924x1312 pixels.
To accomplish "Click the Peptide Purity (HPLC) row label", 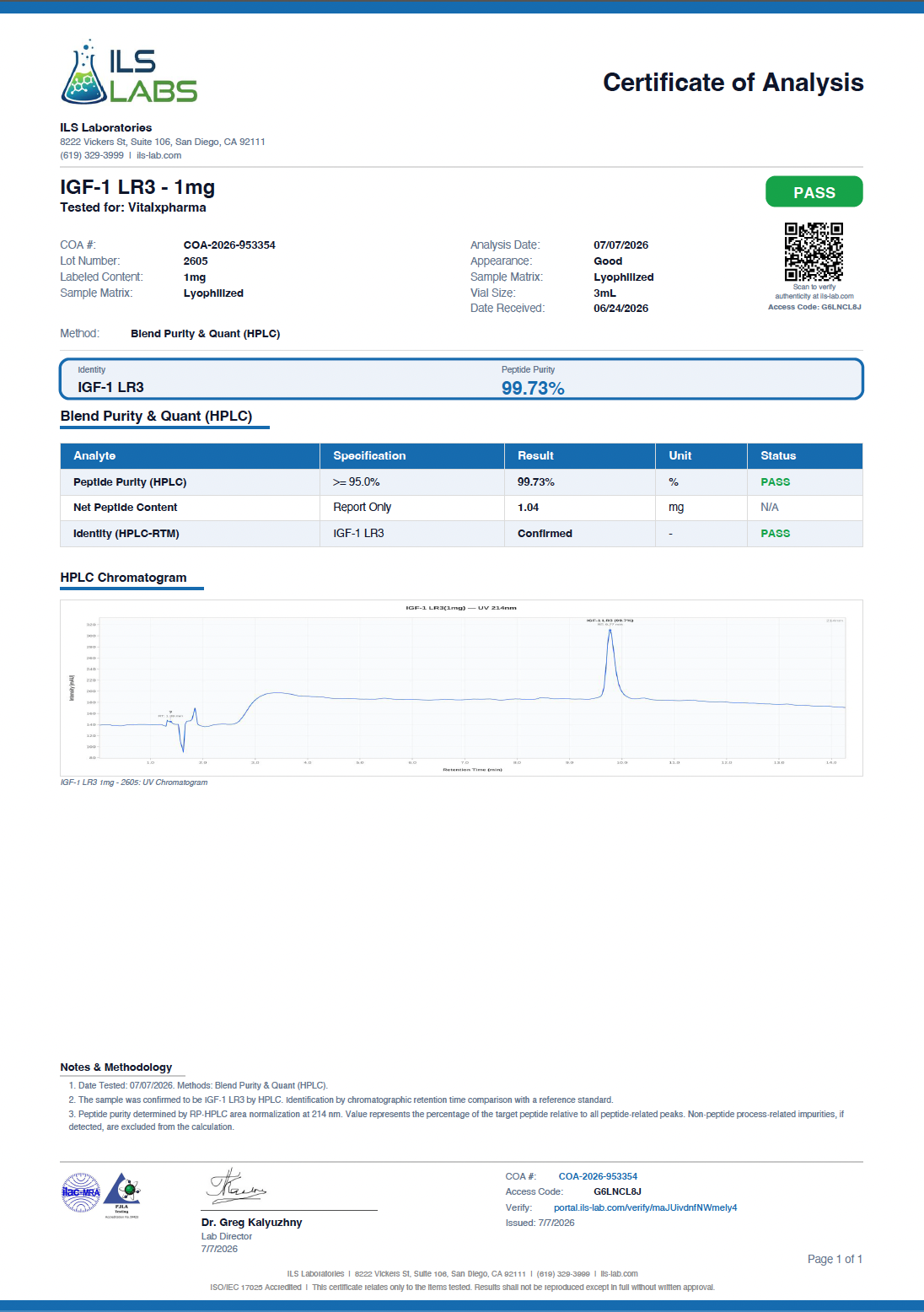I will 130,482.
